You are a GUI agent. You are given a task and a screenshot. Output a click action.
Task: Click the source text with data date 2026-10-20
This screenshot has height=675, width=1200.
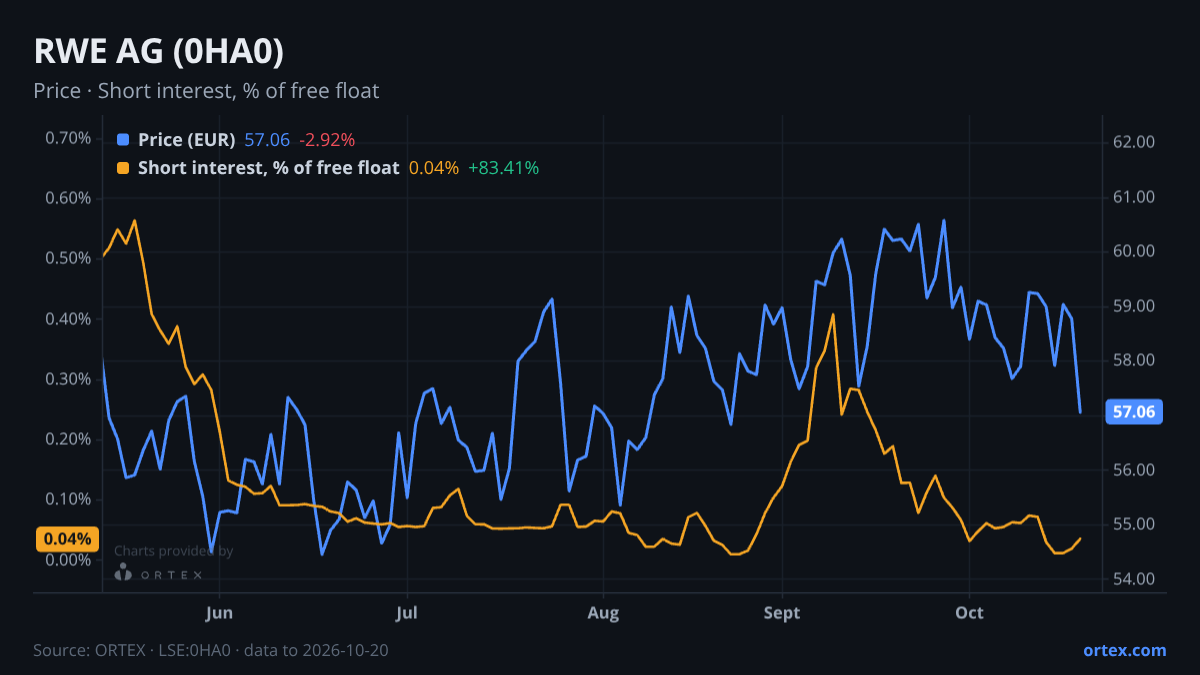point(211,650)
